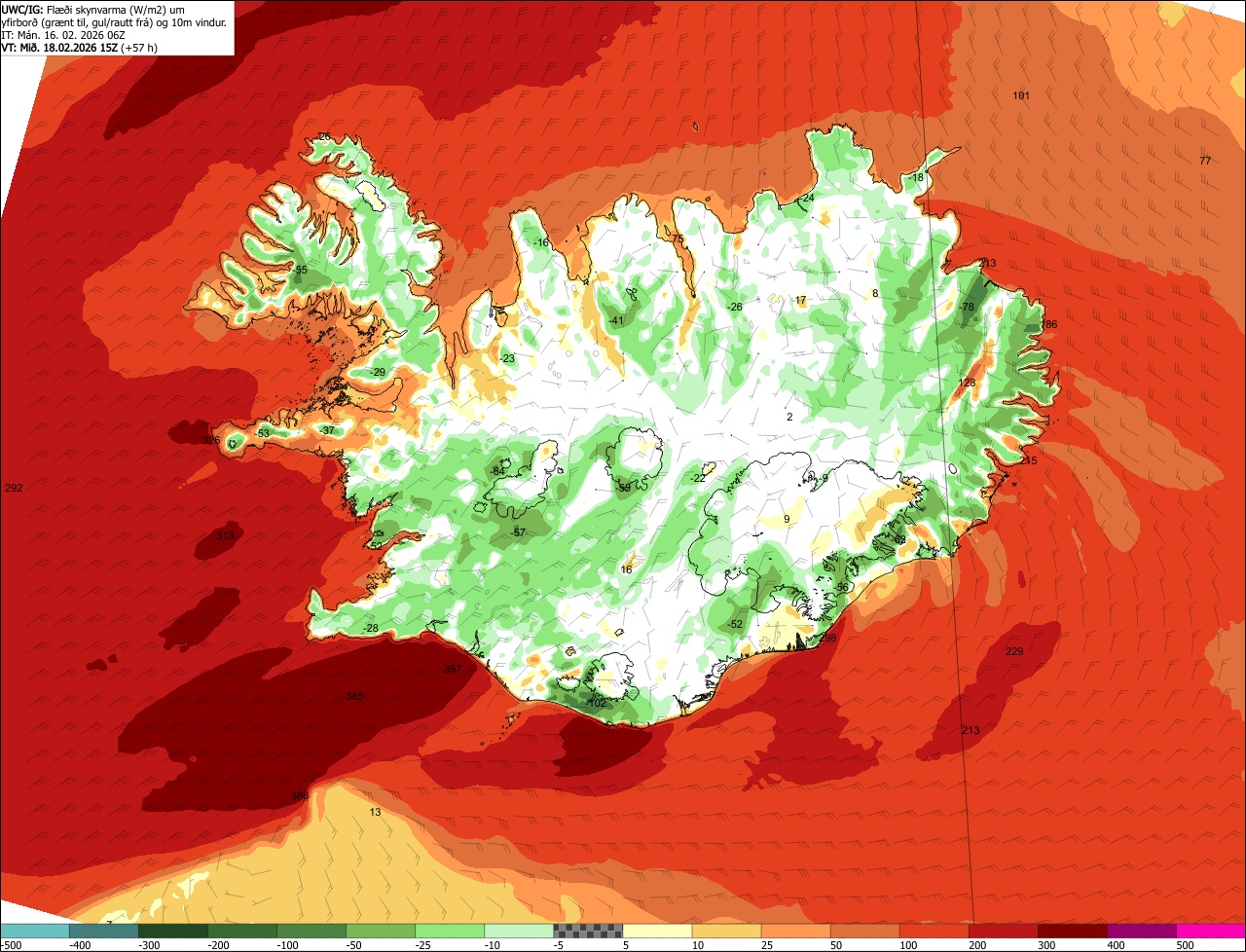The width and height of the screenshot is (1246, 952).
Task: Click the map value -52 in southern Iceland
Action: pyautogui.click(x=735, y=624)
